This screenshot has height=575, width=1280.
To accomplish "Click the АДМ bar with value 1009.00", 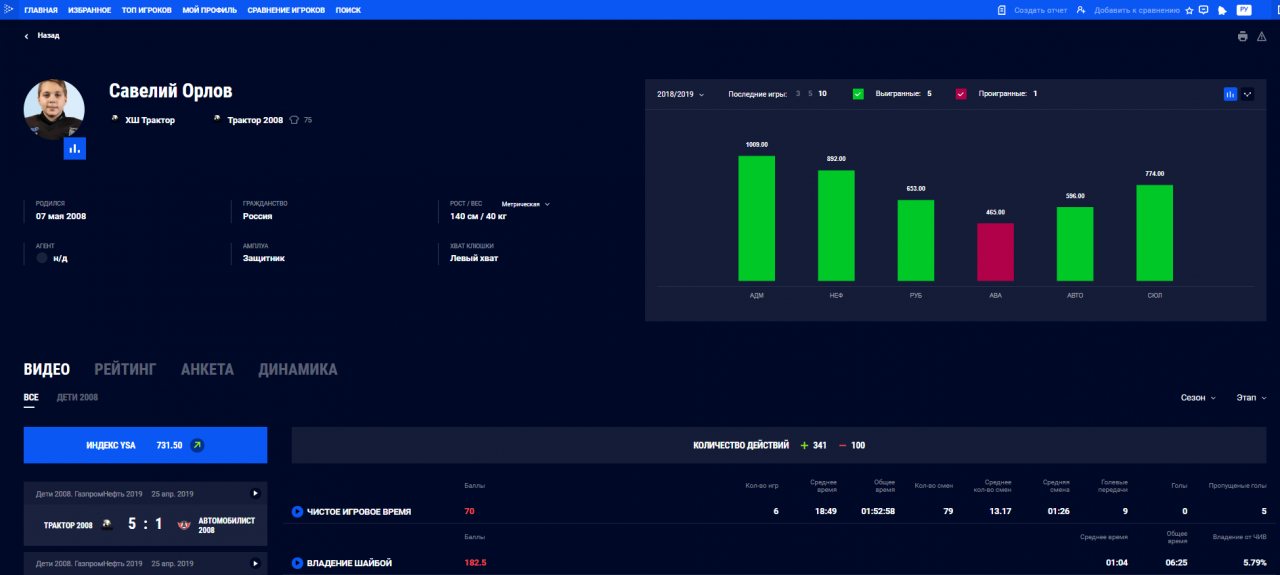I will (x=757, y=218).
